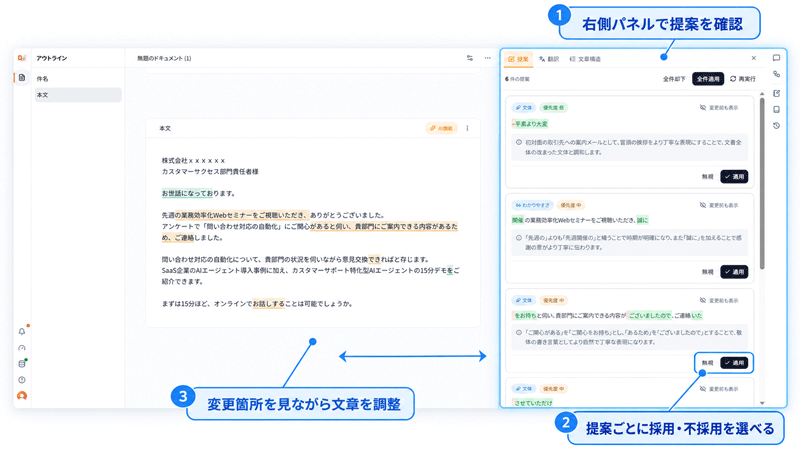
Task: Open the history clock icon in right rail
Action: [x=777, y=126]
